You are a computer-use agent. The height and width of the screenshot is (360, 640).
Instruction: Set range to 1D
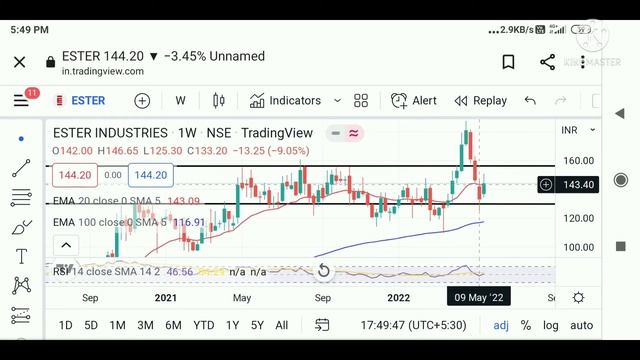tap(65, 325)
